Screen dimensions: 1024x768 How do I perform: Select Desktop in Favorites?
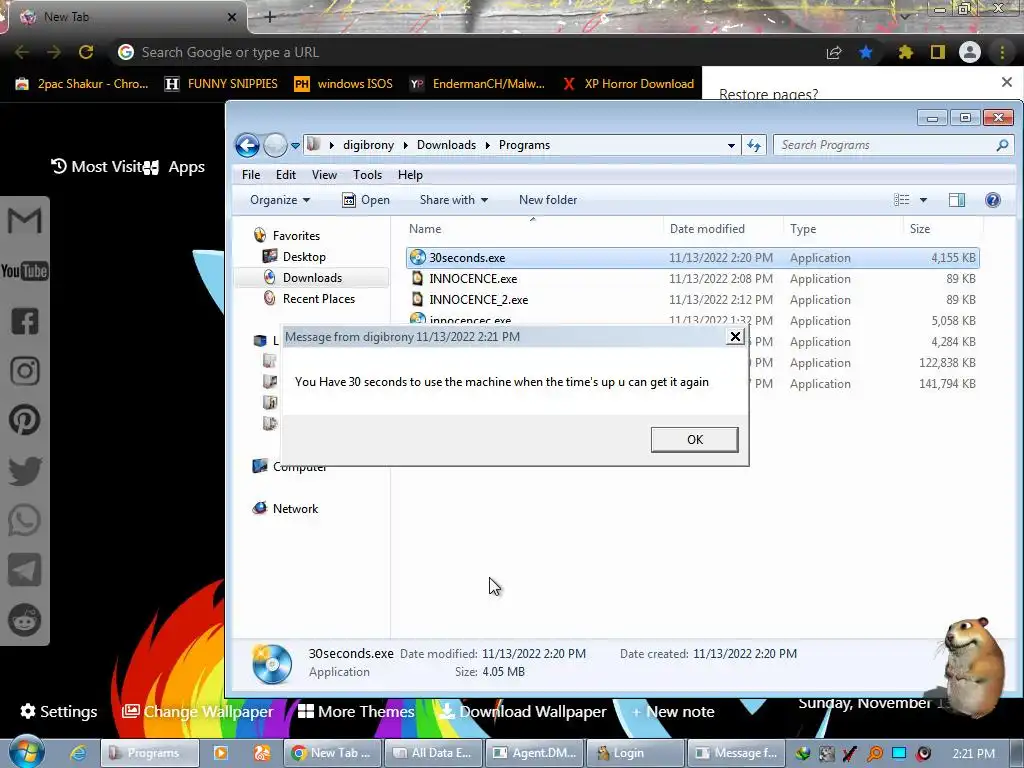click(x=304, y=257)
